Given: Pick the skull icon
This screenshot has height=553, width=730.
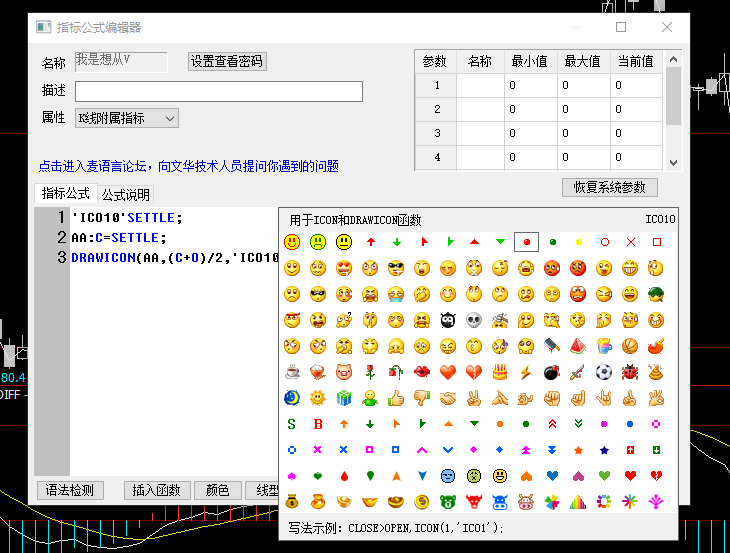Looking at the screenshot, I should point(474,320).
